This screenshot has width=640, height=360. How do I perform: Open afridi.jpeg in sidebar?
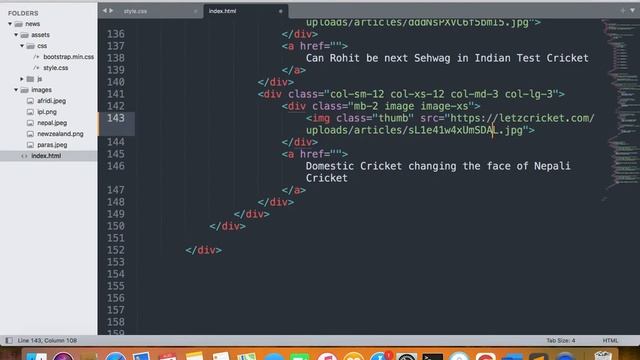tap(51, 101)
